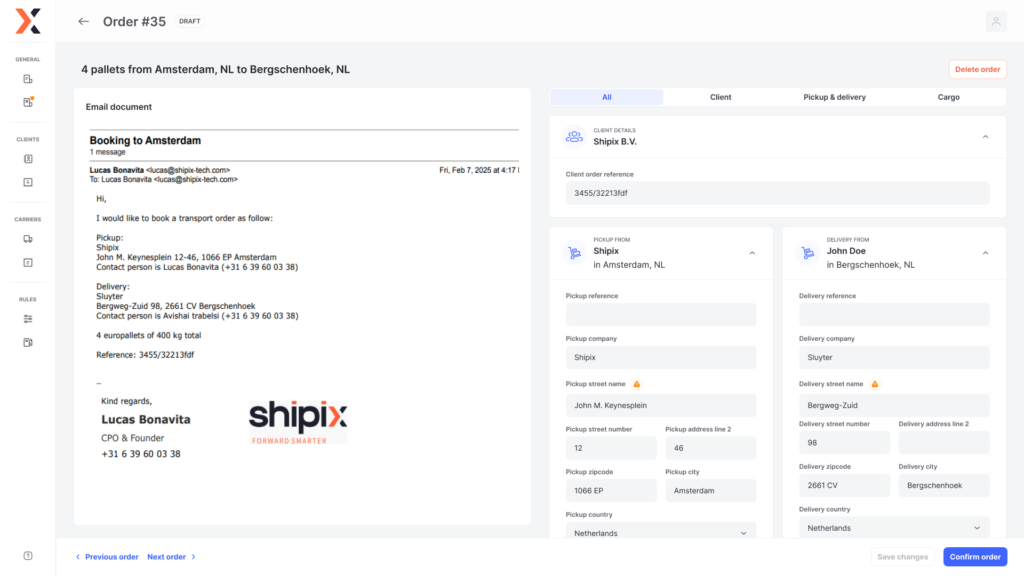Screen dimensions: 1024x576
Task: Click the Pickup from trolley icon
Action: pyautogui.click(x=574, y=253)
